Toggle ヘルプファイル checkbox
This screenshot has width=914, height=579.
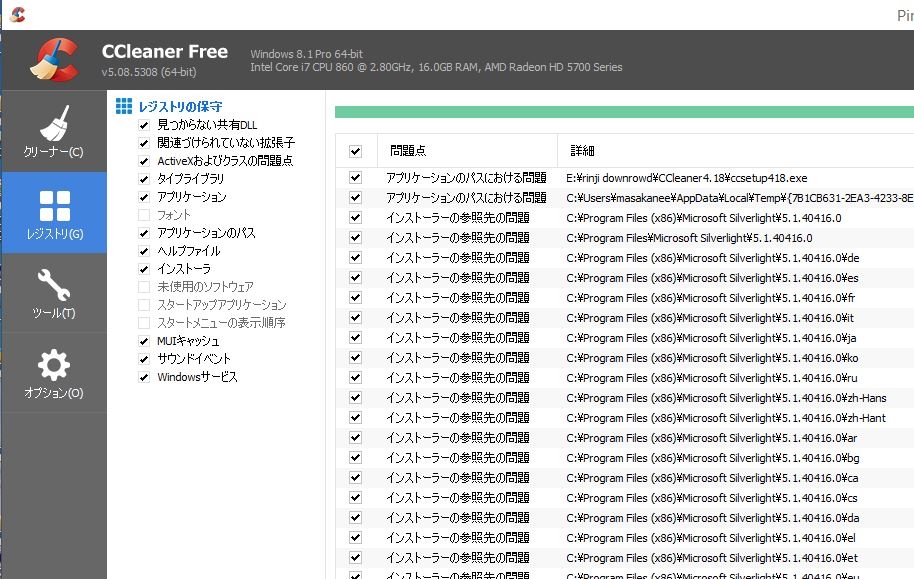144,251
